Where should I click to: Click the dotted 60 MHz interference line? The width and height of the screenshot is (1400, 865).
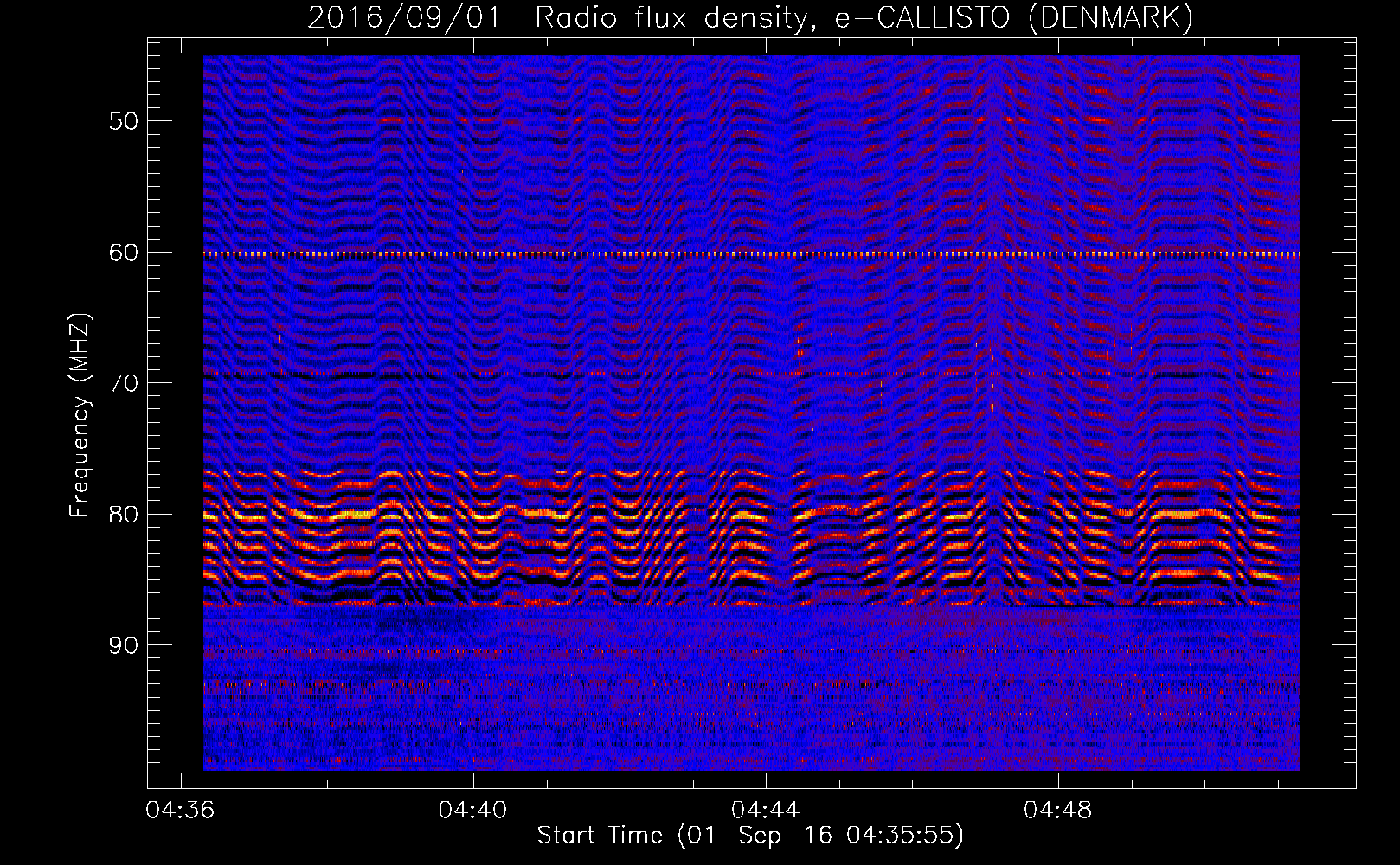tap(752, 254)
